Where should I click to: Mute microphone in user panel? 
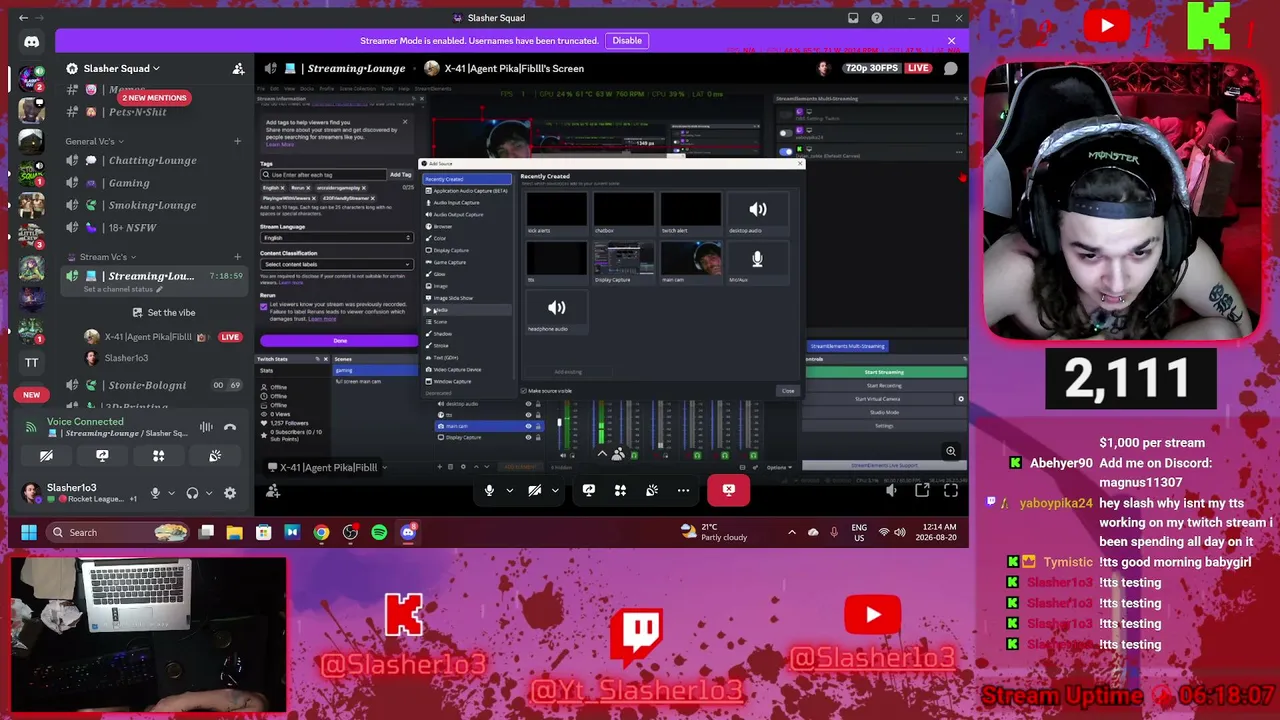tap(155, 493)
